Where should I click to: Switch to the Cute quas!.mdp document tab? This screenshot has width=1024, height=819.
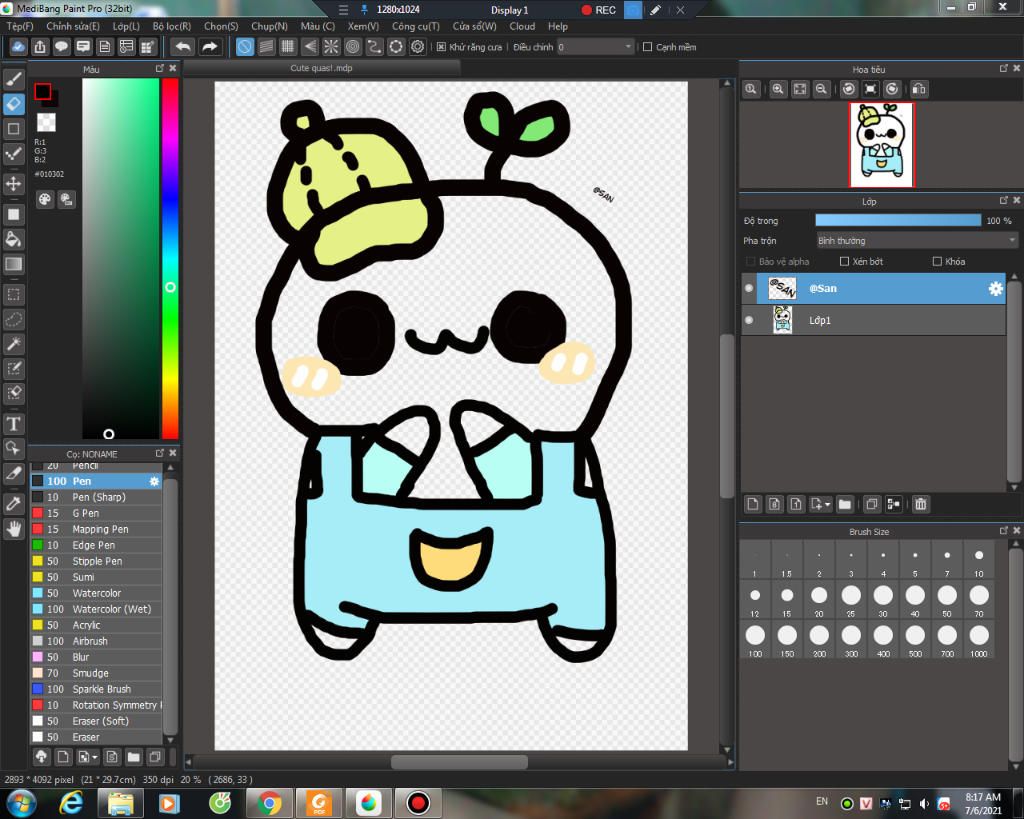click(x=321, y=68)
